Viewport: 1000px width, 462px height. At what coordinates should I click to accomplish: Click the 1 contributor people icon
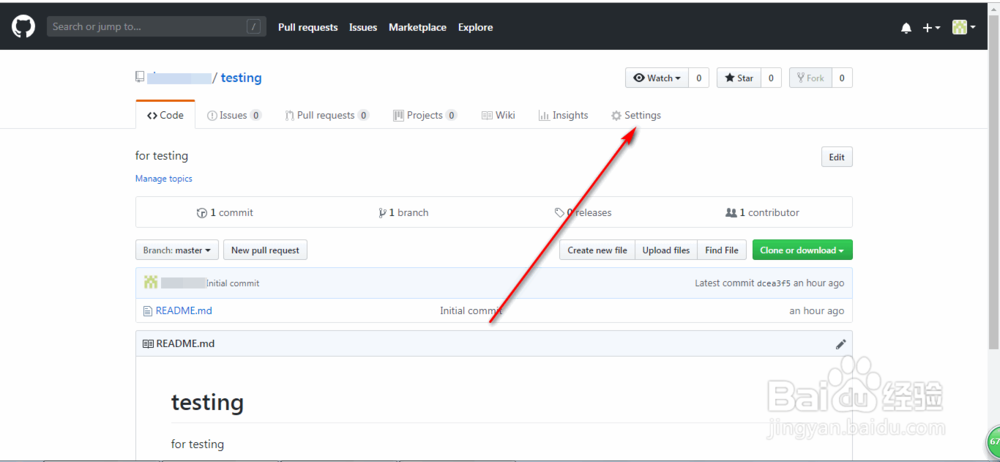(x=731, y=212)
